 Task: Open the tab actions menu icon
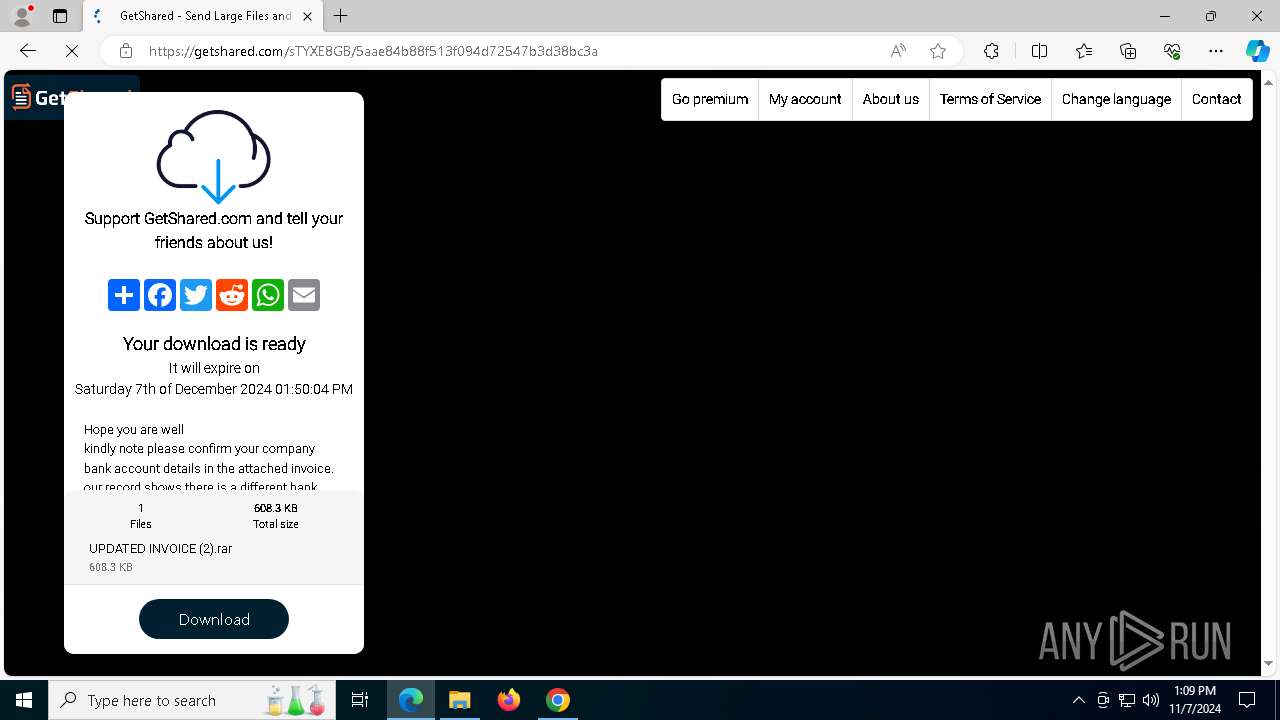coord(60,16)
